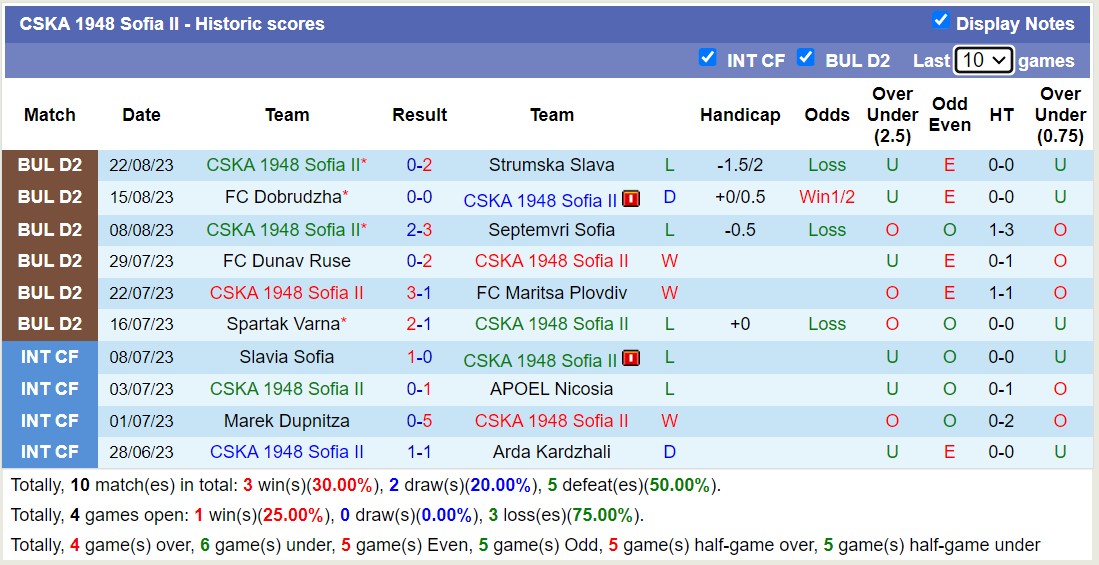Image resolution: width=1099 pixels, height=565 pixels.
Task: Uncheck the BUL D2 filter checkbox
Action: pos(805,58)
